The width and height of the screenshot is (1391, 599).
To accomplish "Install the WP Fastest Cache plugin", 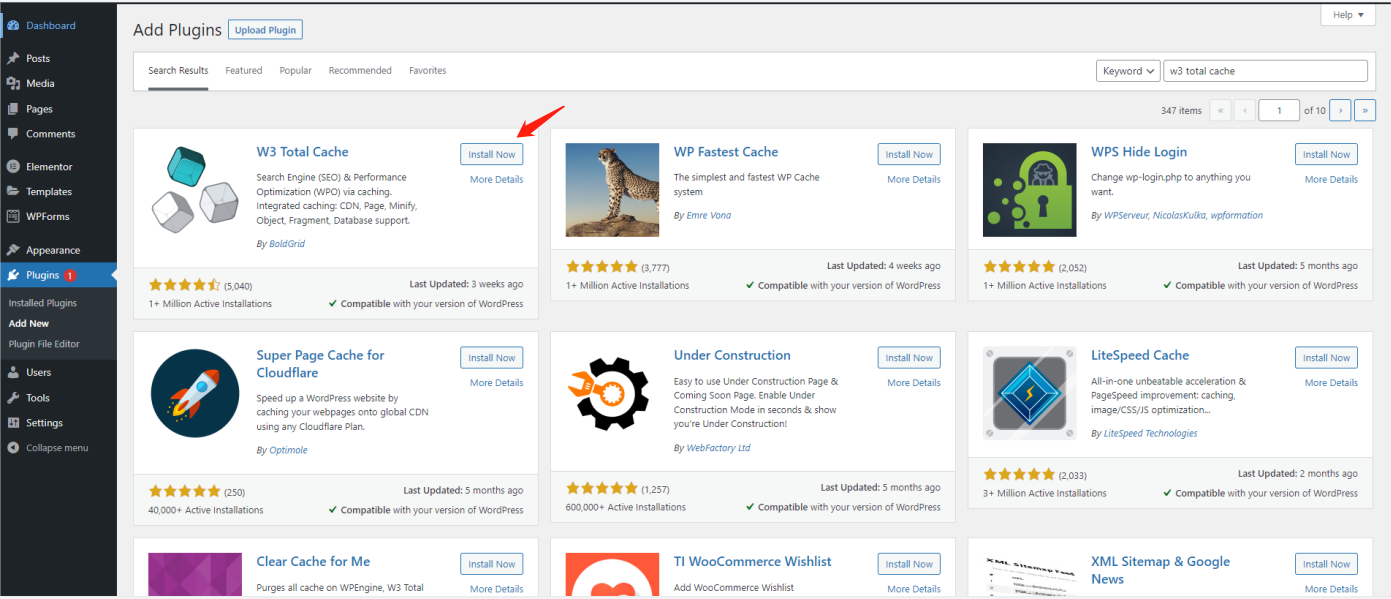I will [x=909, y=154].
